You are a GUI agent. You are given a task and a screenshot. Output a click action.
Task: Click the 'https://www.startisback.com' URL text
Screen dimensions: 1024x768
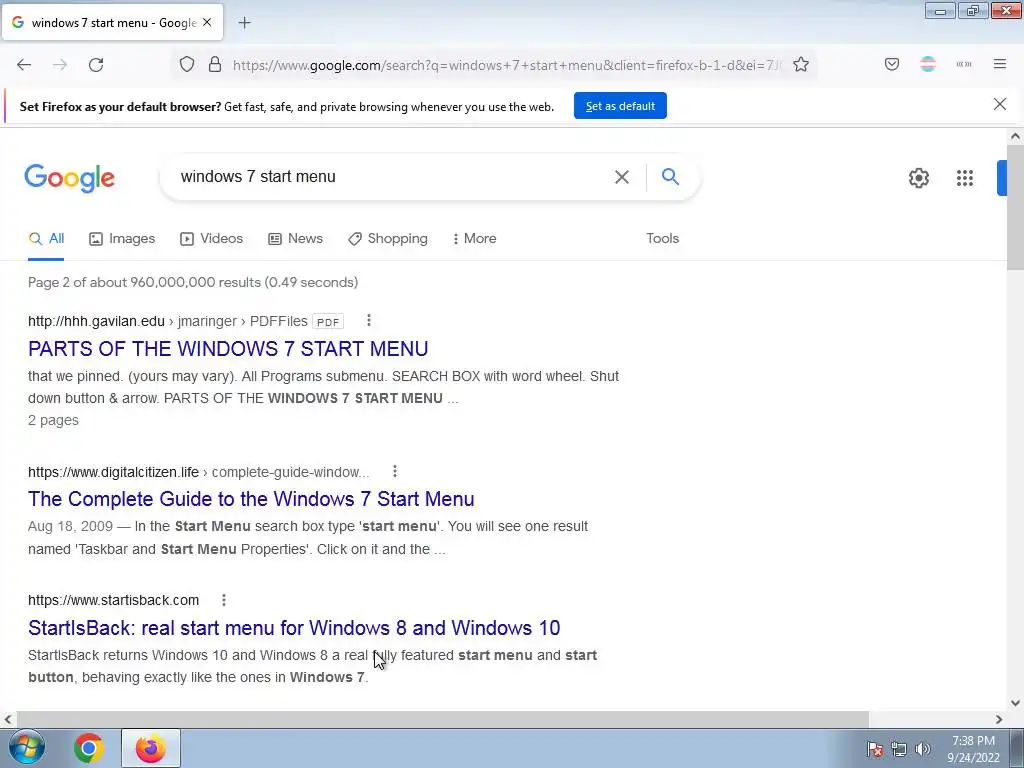113,600
